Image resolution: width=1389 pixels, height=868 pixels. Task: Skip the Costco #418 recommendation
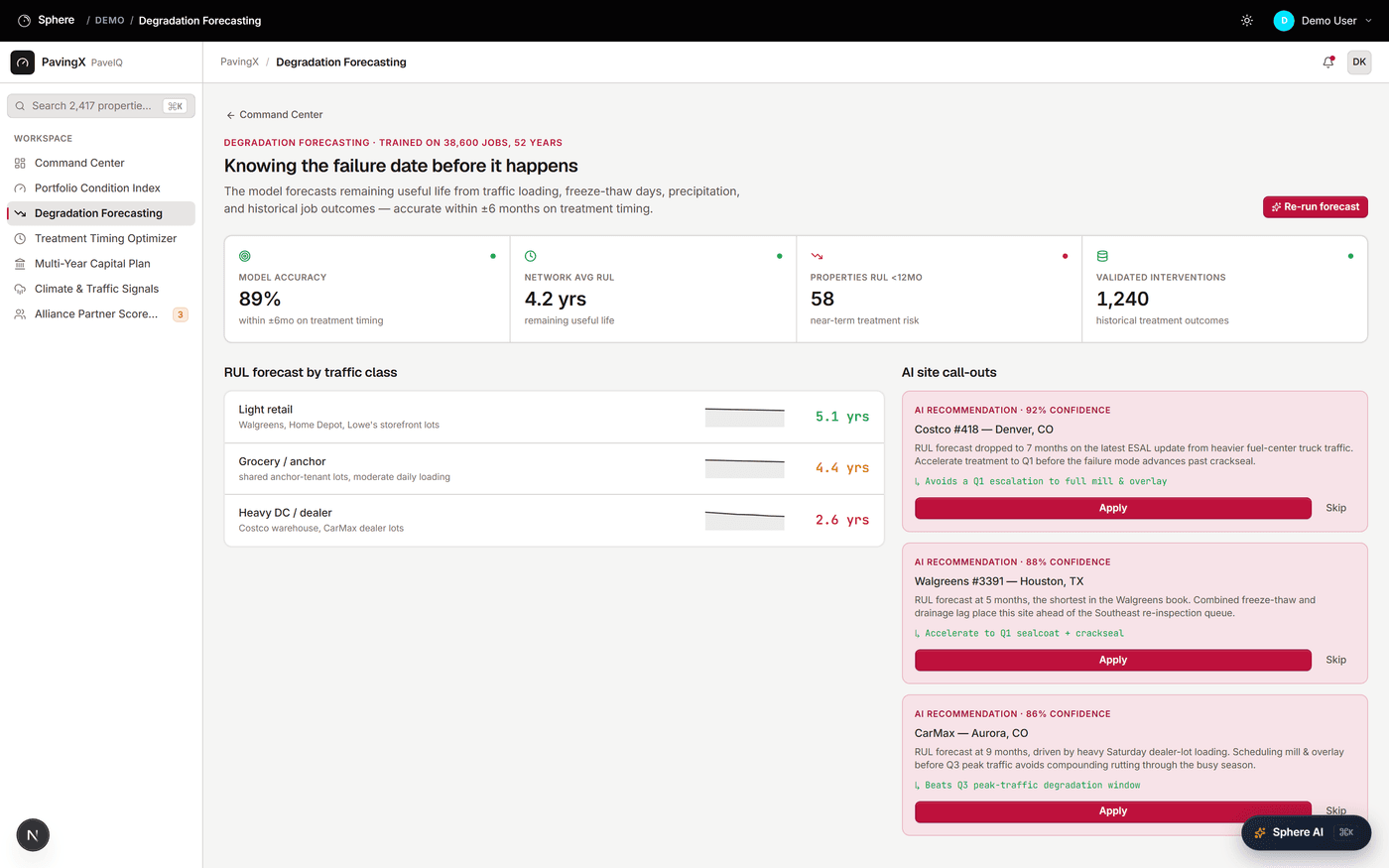(x=1336, y=508)
